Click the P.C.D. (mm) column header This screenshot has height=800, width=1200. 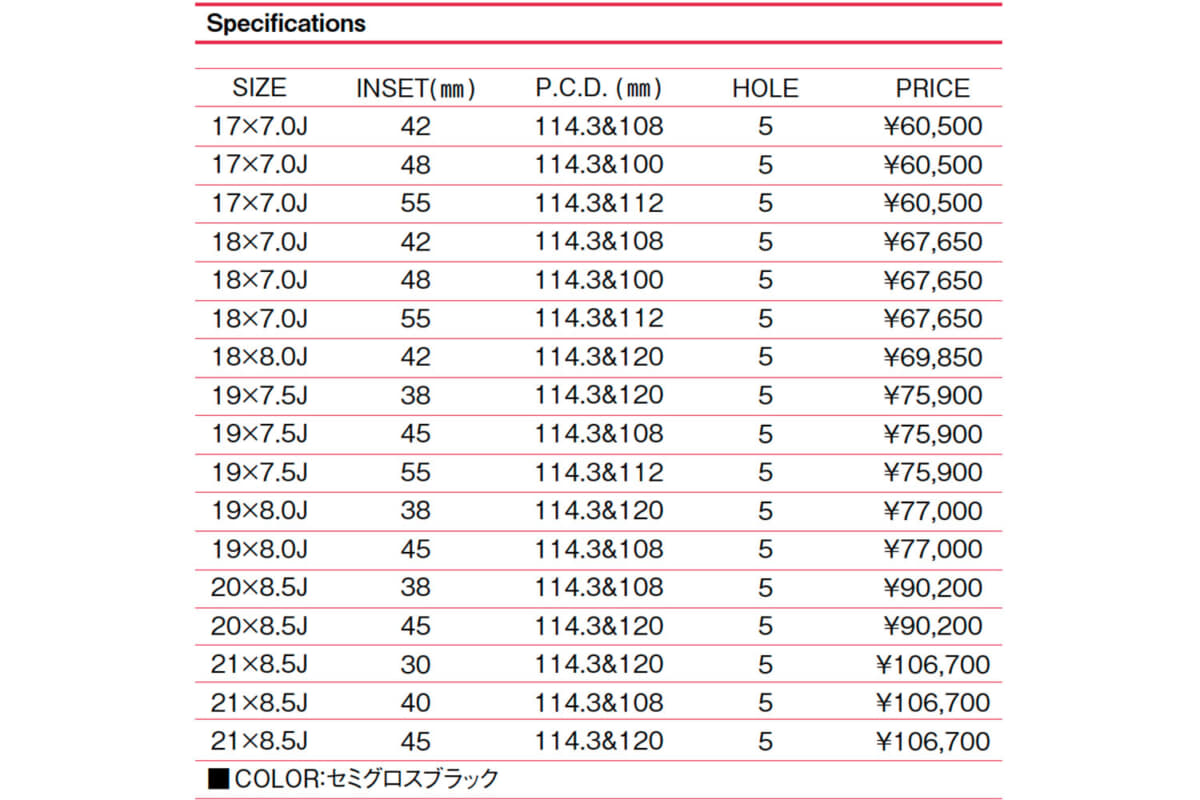[599, 88]
